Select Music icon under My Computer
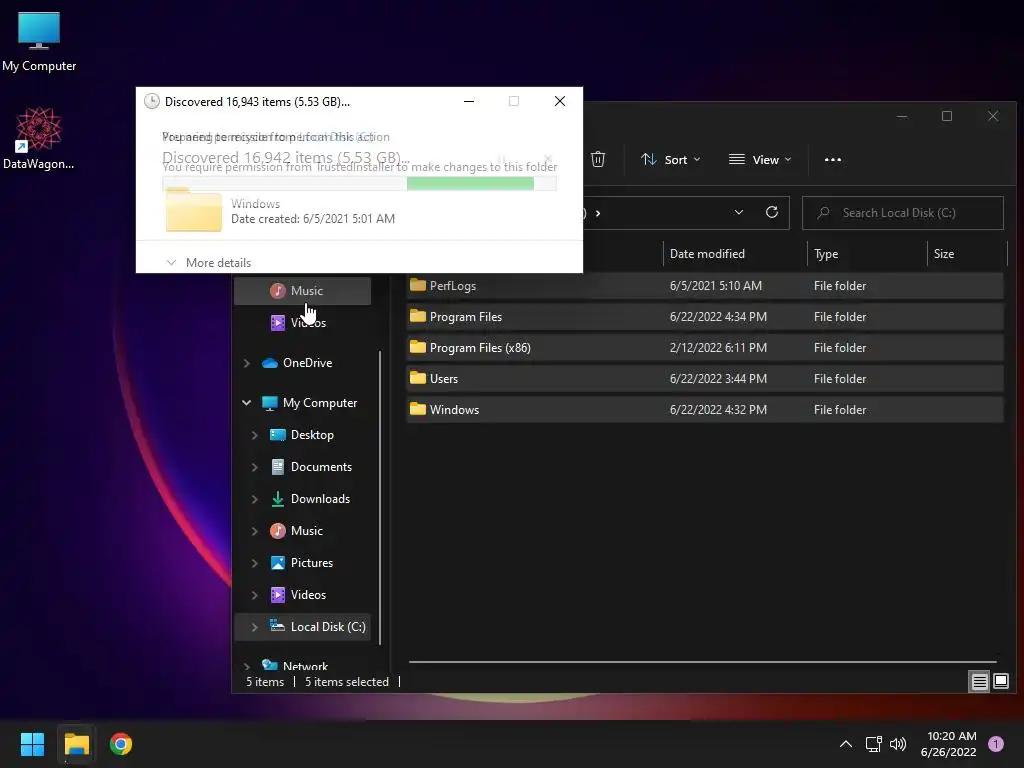 click(278, 531)
